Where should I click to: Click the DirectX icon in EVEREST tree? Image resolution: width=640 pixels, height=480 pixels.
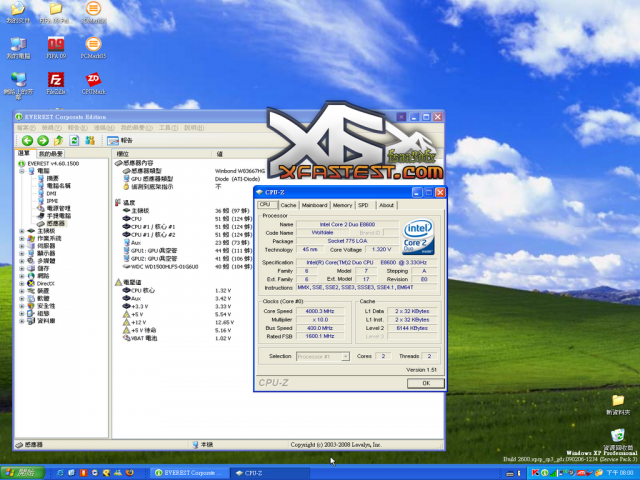(x=31, y=283)
